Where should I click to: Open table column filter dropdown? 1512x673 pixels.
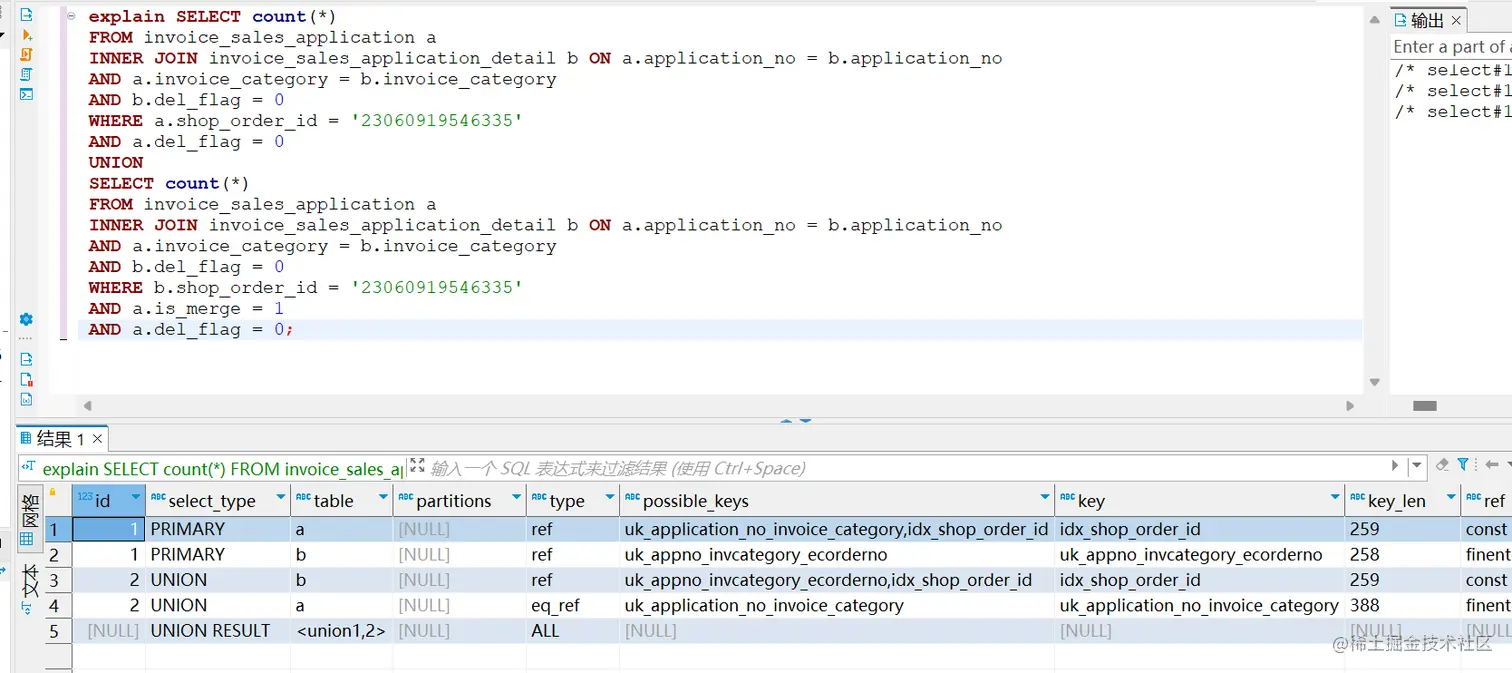pos(383,498)
